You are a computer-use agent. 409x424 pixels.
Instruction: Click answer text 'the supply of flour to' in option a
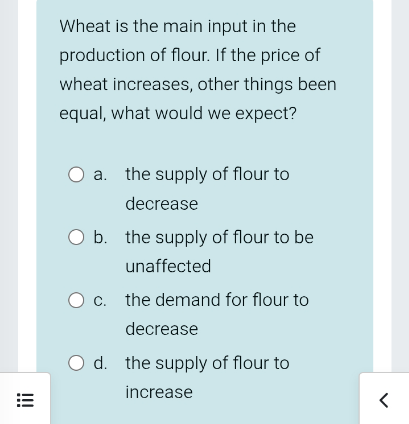207,175
